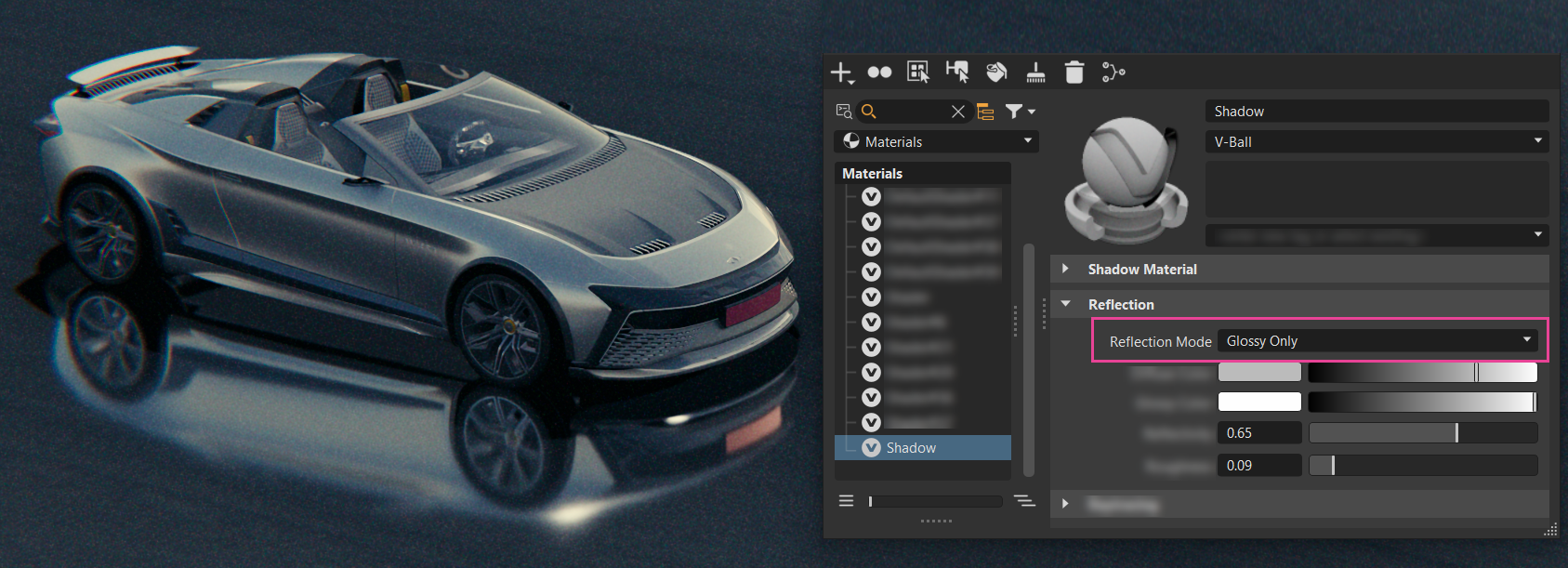This screenshot has width=1568, height=568.
Task: Adjust the slider next to 0.09
Action: click(x=1423, y=466)
